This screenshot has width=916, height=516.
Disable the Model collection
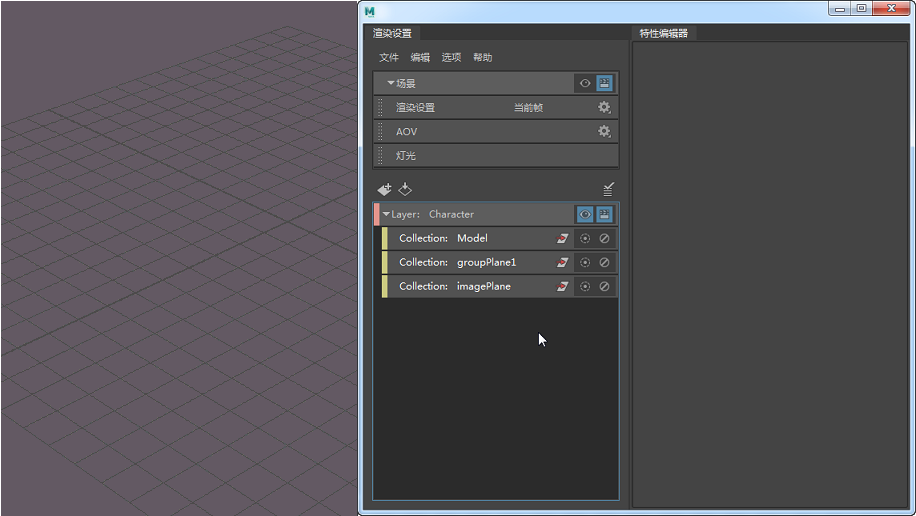605,238
